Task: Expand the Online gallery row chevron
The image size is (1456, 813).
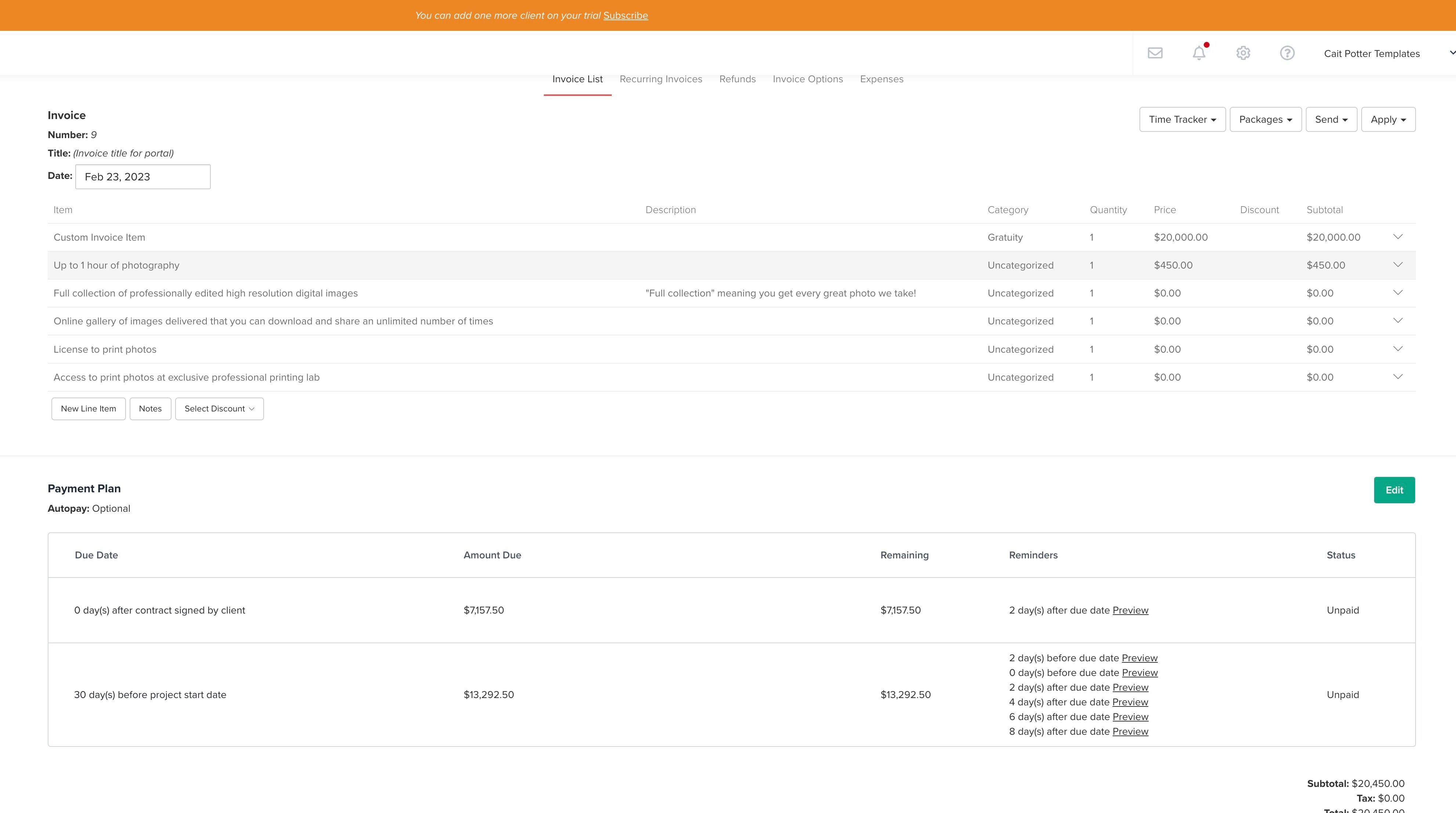Action: click(x=1398, y=321)
